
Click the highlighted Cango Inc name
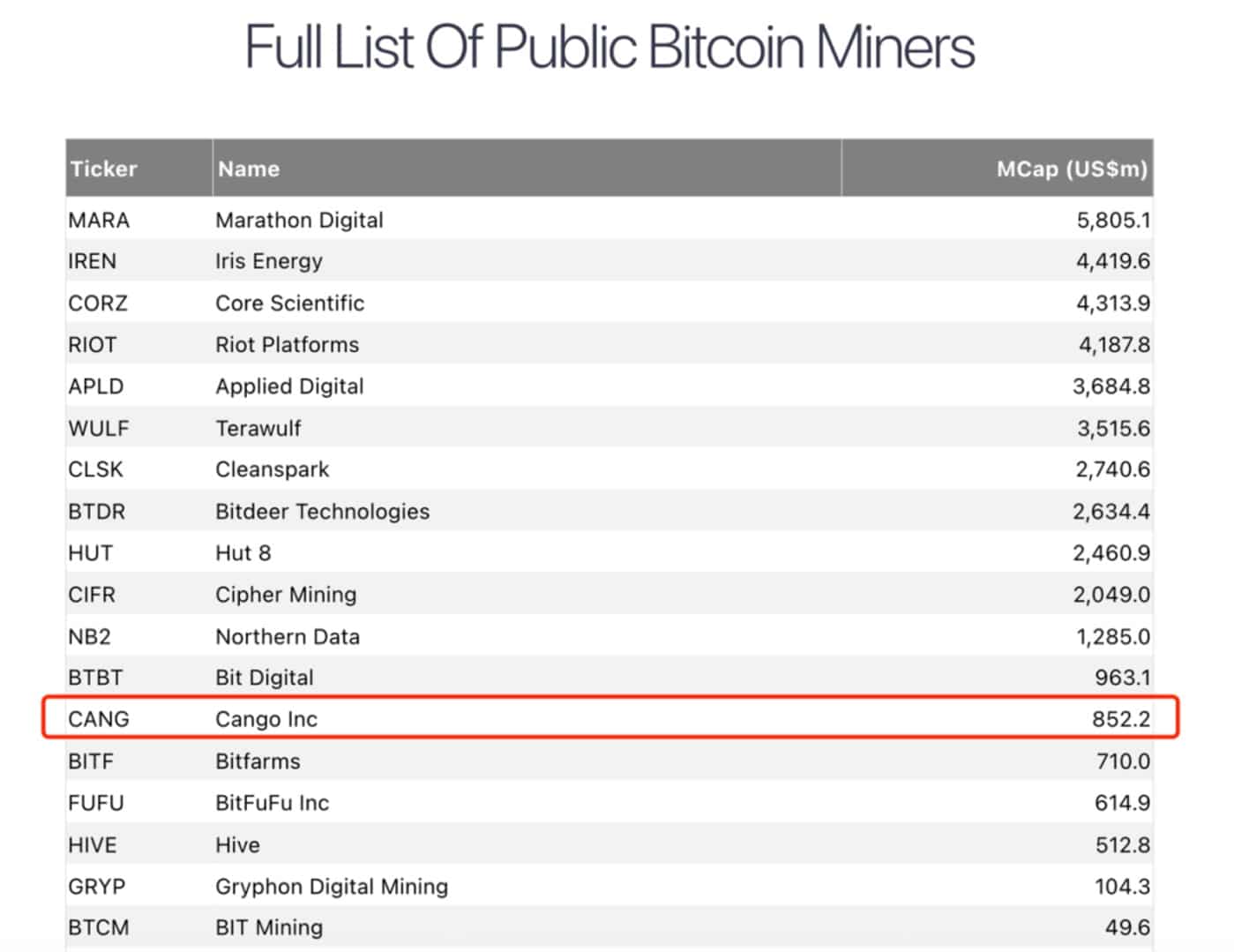point(265,719)
